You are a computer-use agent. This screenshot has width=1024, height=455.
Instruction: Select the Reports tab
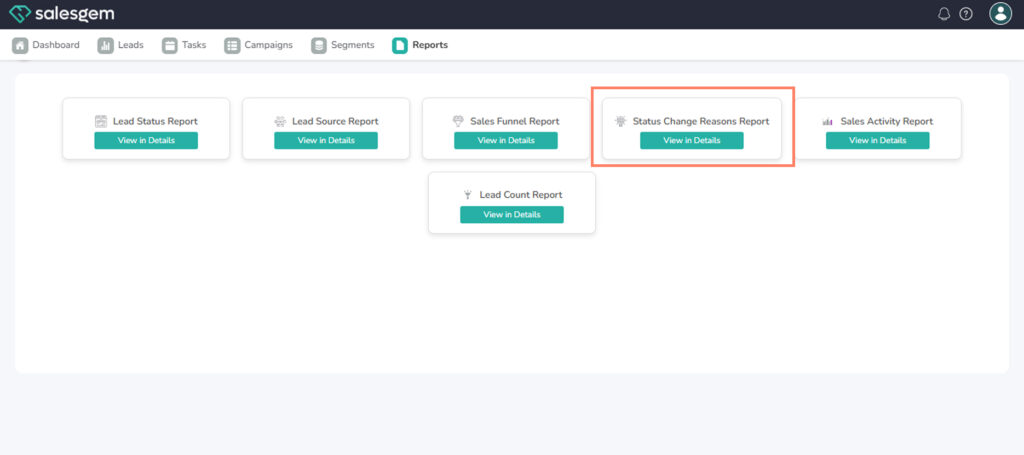(x=420, y=45)
